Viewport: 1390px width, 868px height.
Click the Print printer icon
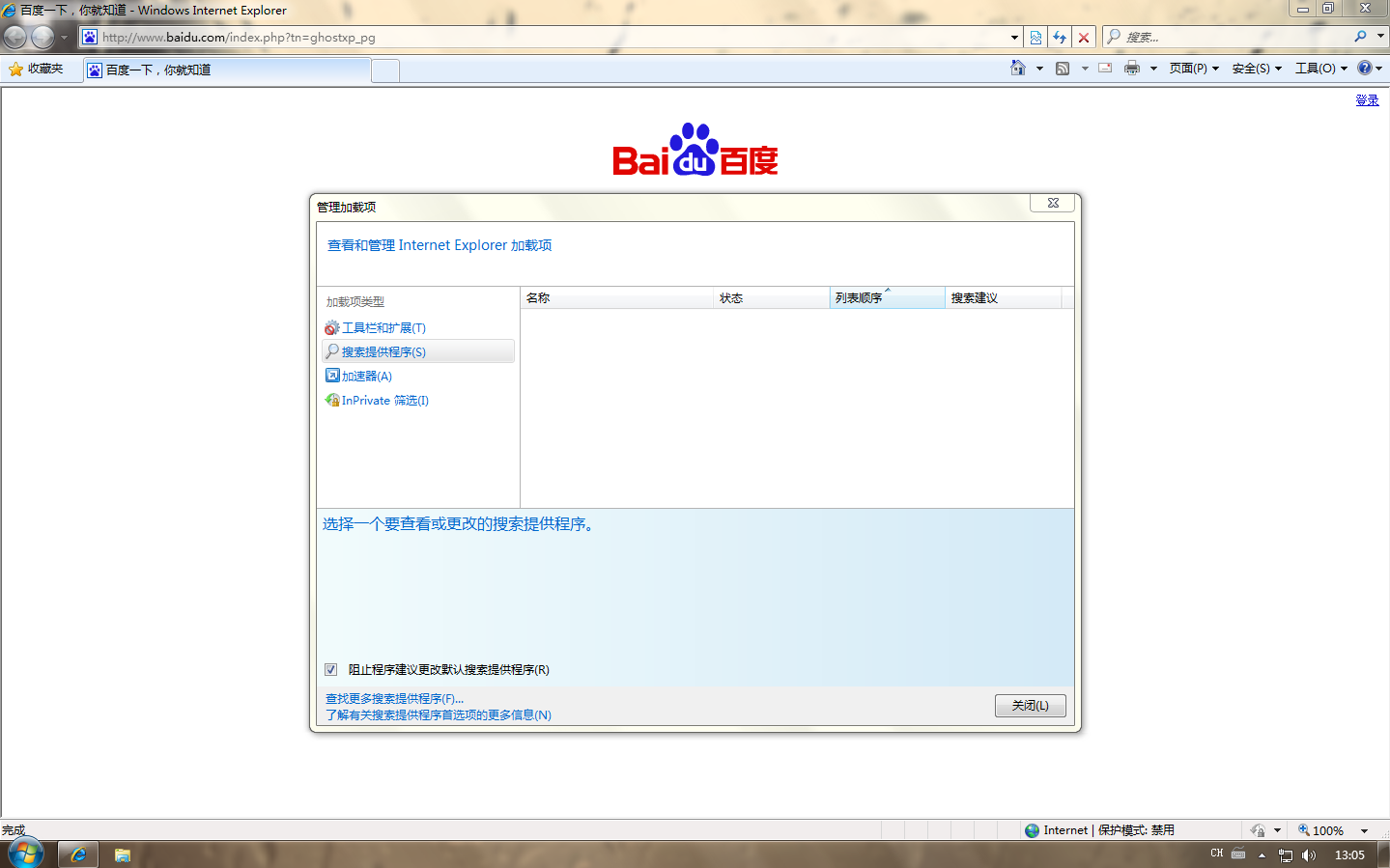click(x=1132, y=69)
